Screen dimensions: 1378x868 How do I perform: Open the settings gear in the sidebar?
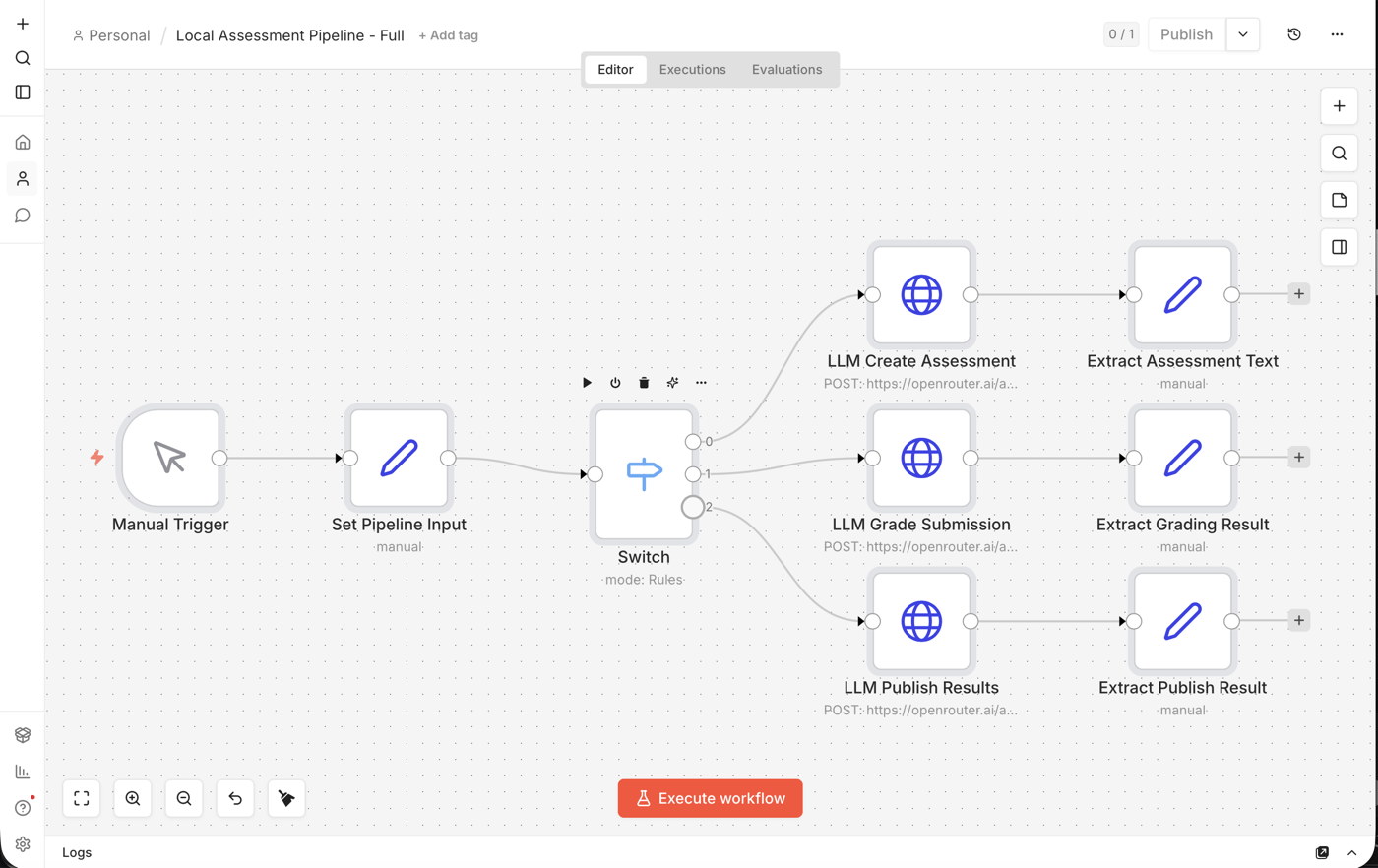coord(23,844)
